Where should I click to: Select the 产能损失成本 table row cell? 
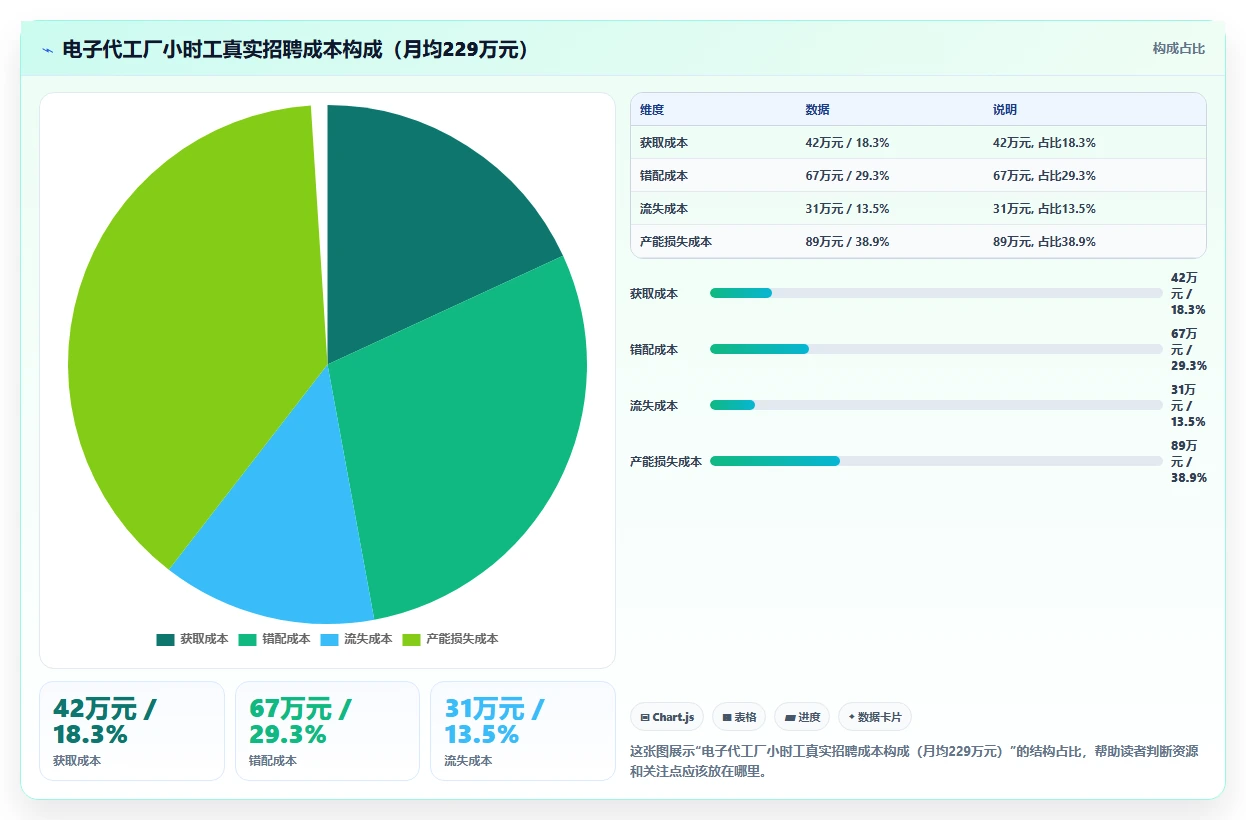tap(676, 242)
